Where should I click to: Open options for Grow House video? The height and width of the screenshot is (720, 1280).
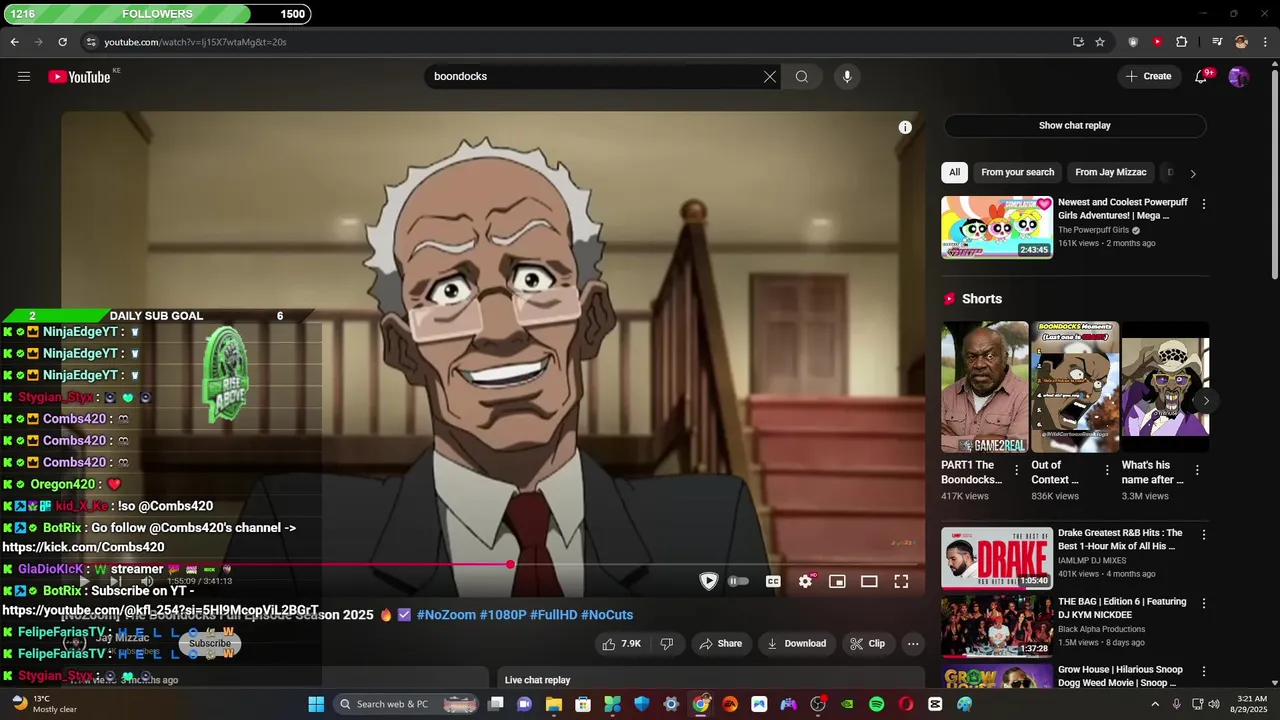click(1204, 672)
